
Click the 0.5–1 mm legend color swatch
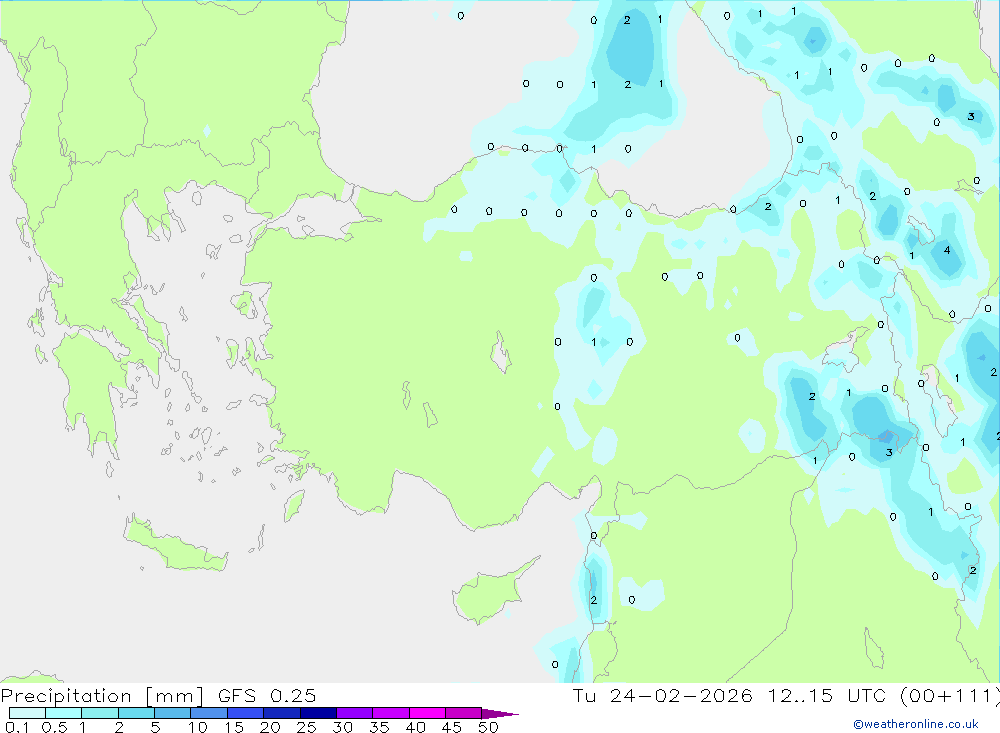64,713
